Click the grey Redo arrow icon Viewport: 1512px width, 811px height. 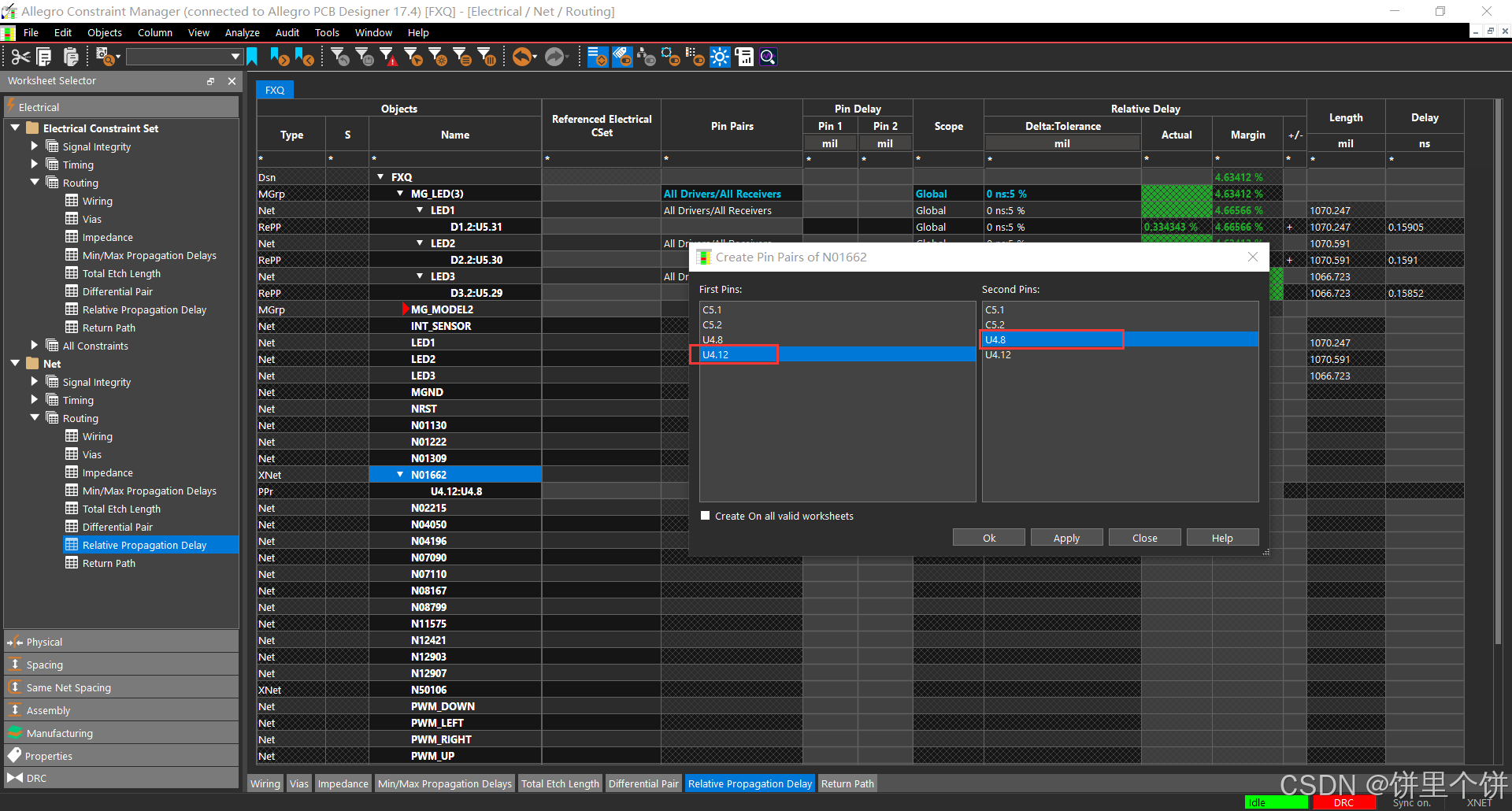coord(555,57)
